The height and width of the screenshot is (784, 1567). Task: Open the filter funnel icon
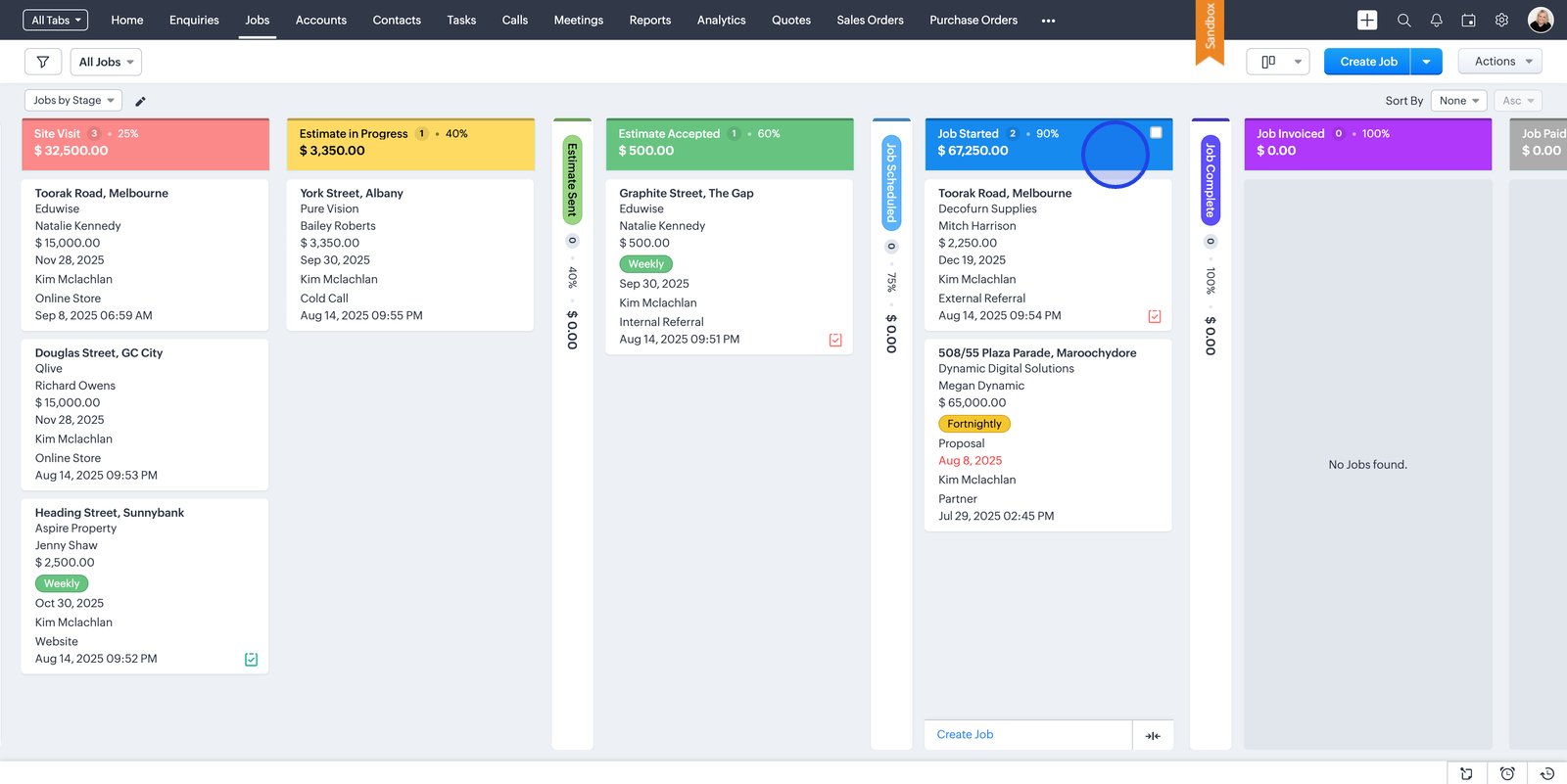click(43, 62)
